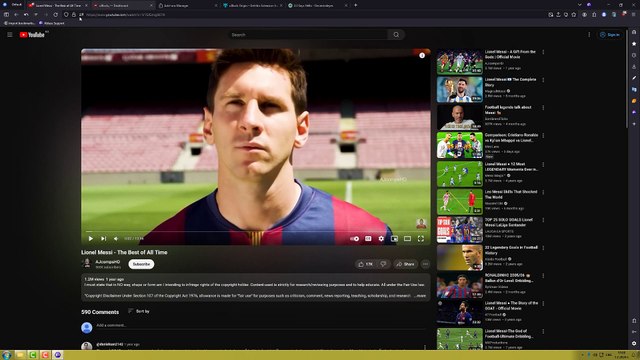
Task: Open options menu for 22 Legendary Goals
Action: coord(543,248)
